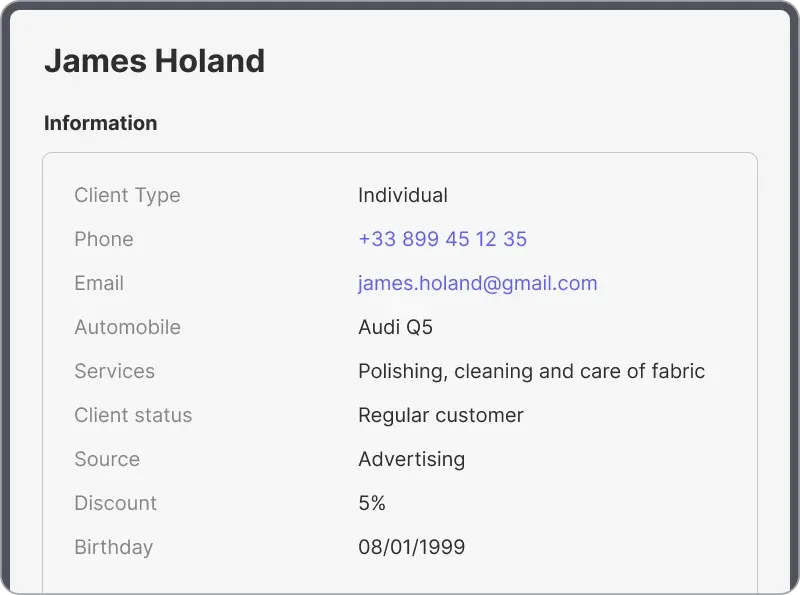Select the Discount field label
Viewport: 800px width, 595px height.
(115, 503)
